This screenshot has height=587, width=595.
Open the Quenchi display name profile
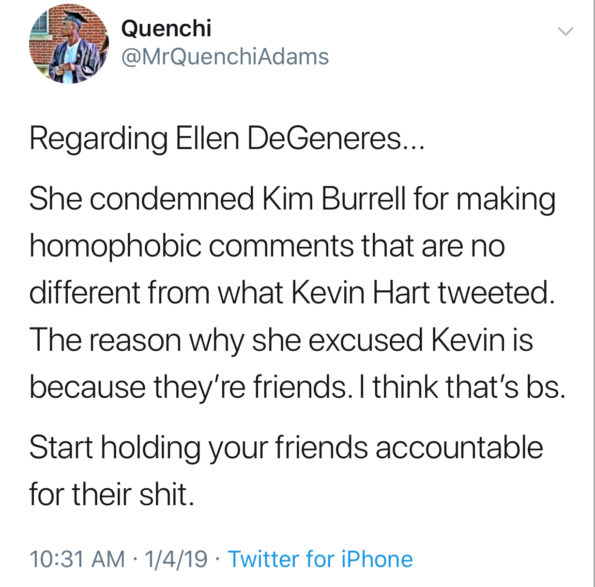pyautogui.click(x=166, y=28)
